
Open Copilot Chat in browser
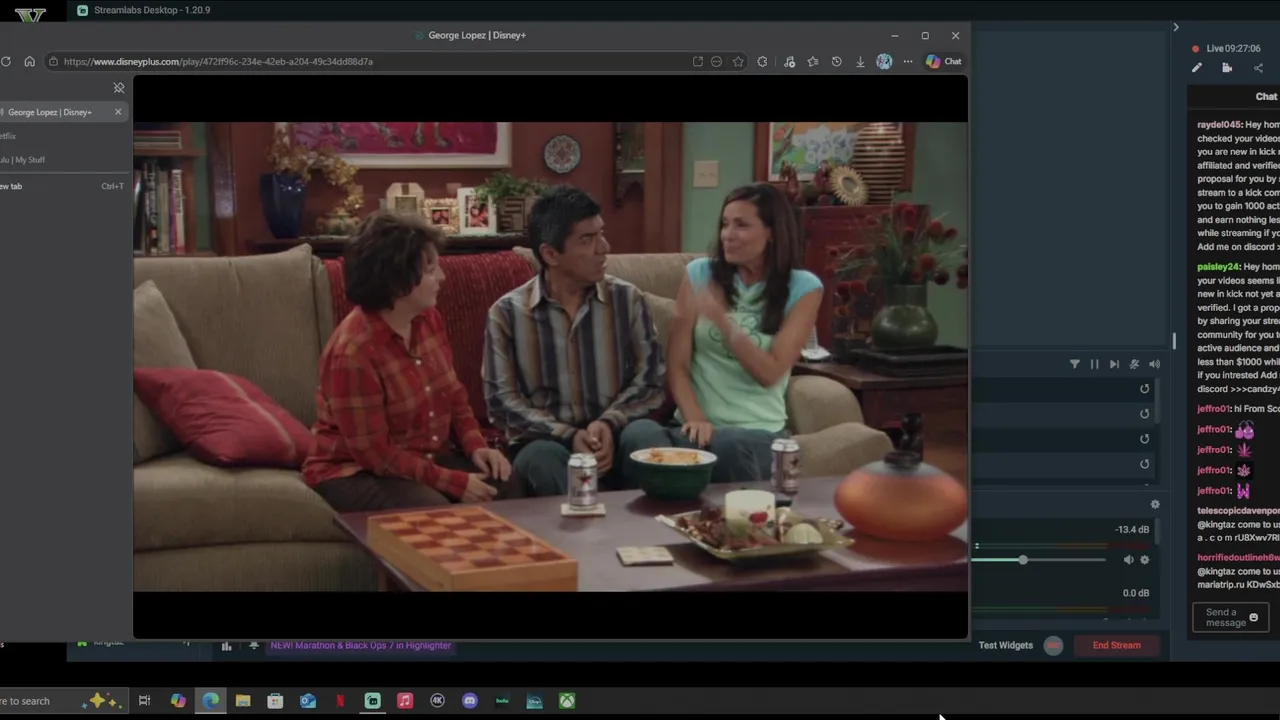click(x=943, y=61)
